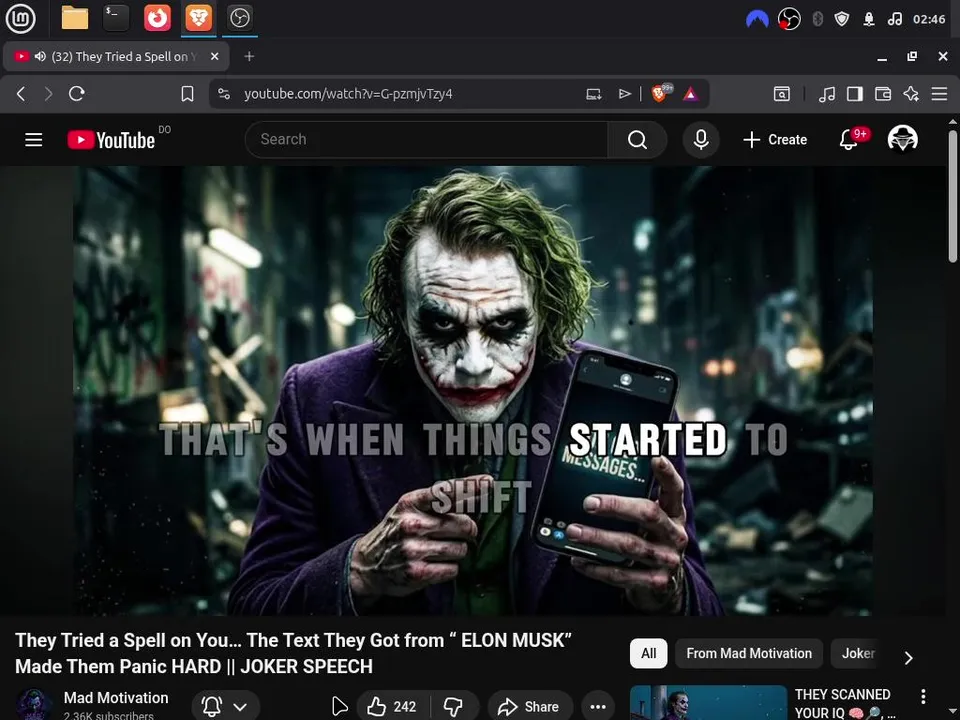
Task: Click the send/share arrow in address bar
Action: point(624,94)
